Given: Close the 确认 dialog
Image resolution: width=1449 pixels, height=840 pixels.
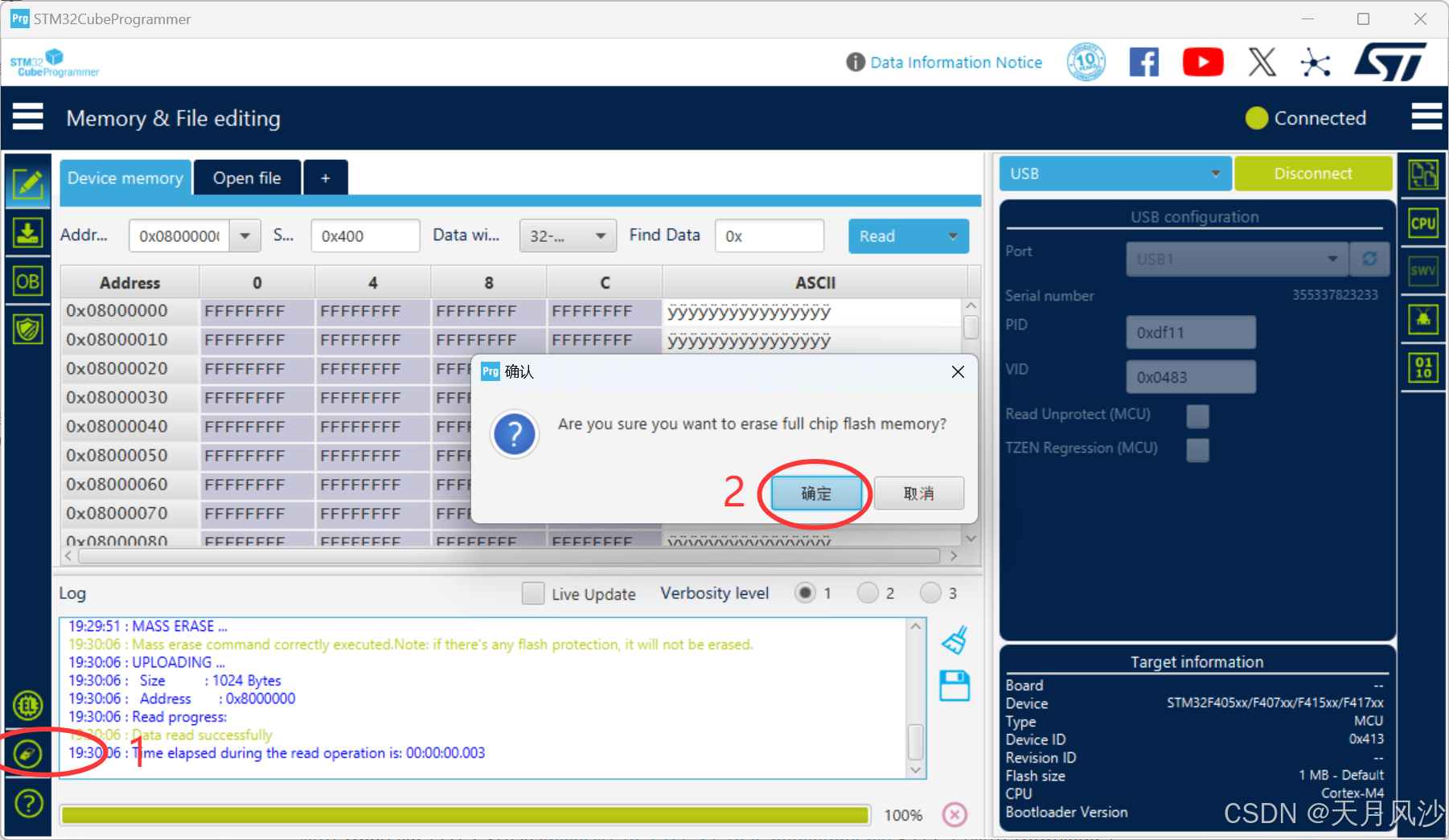Looking at the screenshot, I should point(957,371).
